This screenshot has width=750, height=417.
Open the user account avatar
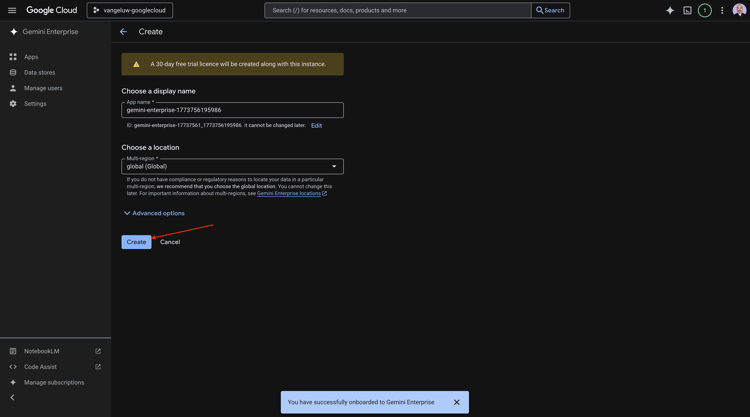[739, 10]
